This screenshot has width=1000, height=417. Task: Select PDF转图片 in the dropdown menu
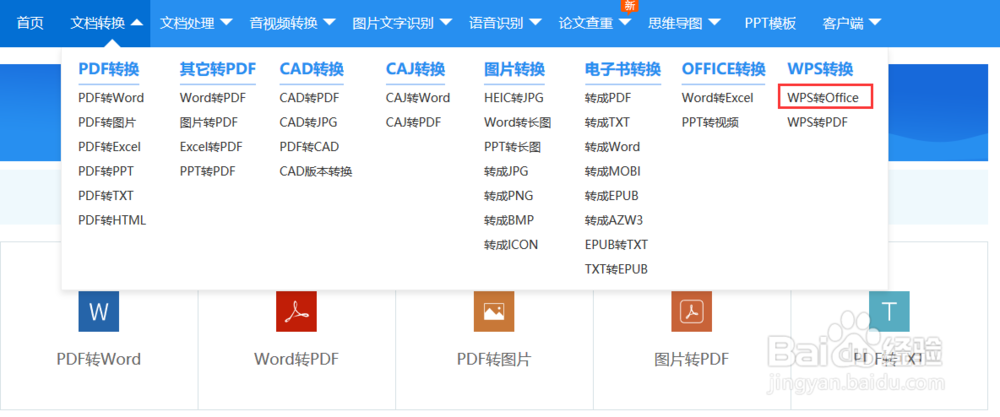point(107,122)
